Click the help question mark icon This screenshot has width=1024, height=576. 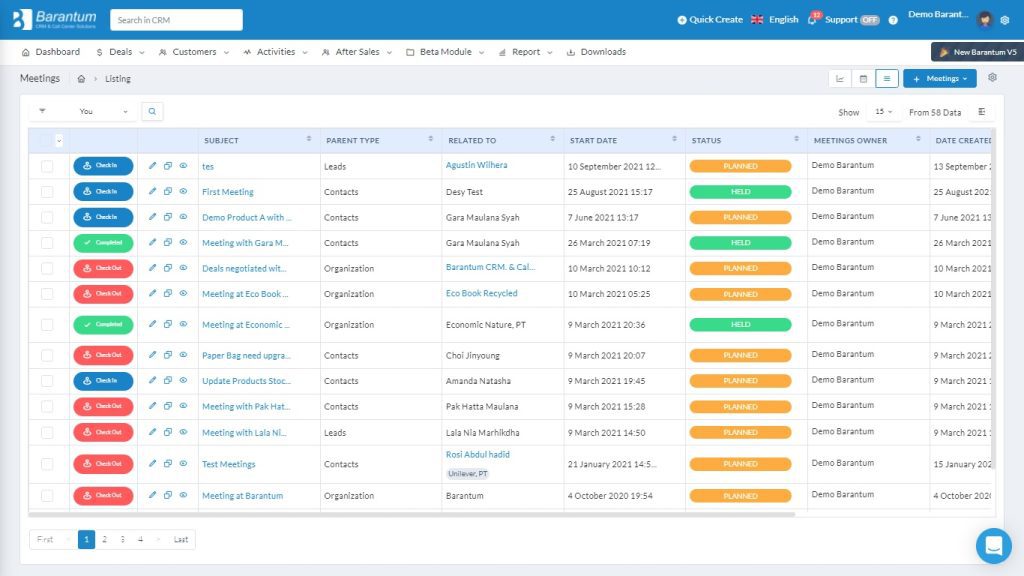[893, 20]
